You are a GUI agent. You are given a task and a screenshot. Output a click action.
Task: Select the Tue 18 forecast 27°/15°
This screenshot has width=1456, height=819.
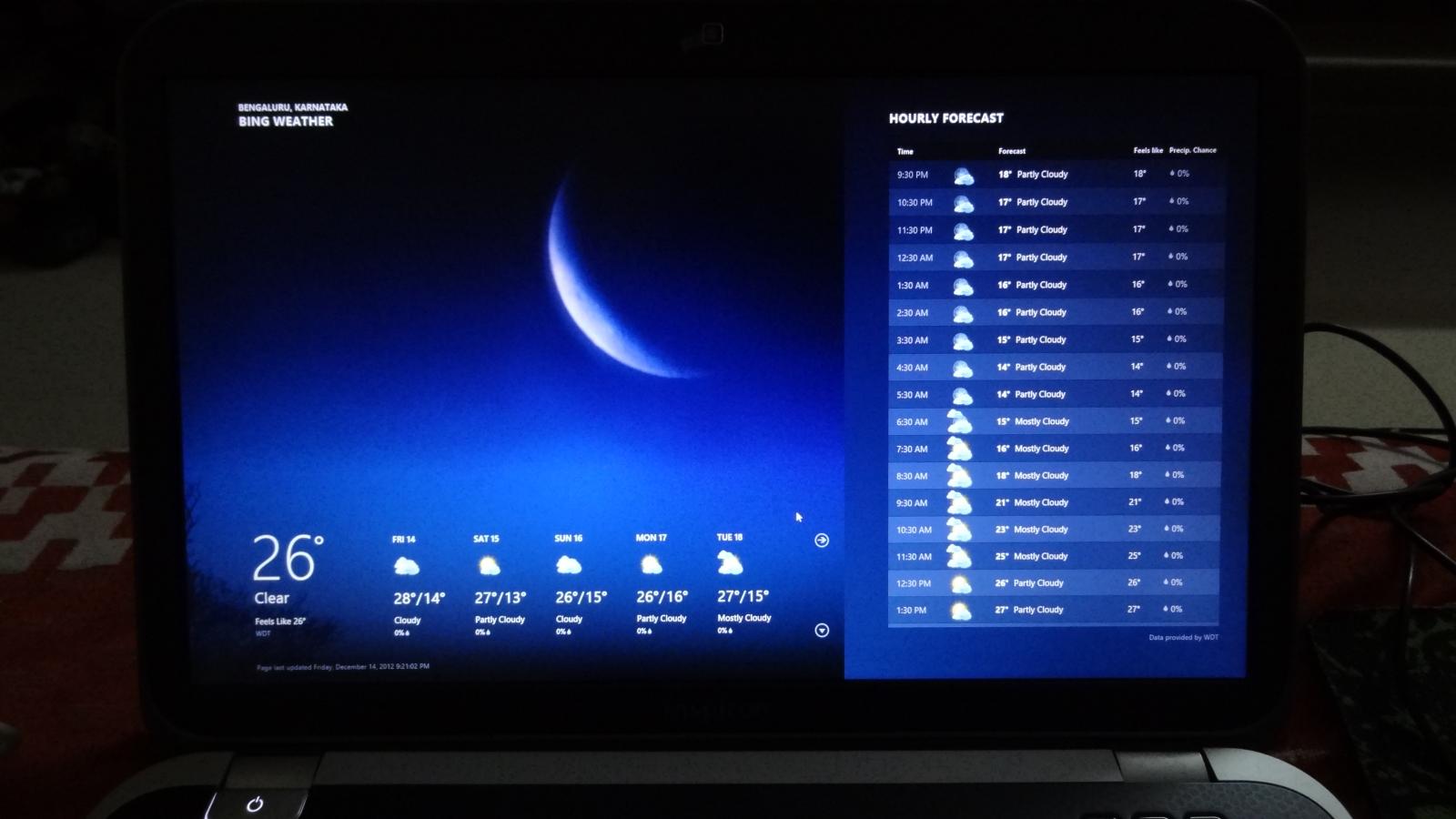[x=743, y=596]
